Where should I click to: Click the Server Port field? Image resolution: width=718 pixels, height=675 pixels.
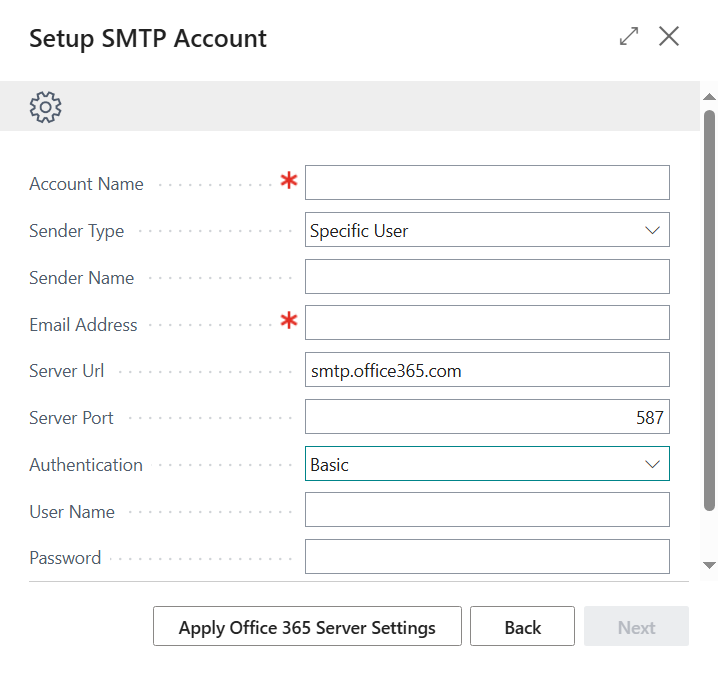tap(486, 417)
